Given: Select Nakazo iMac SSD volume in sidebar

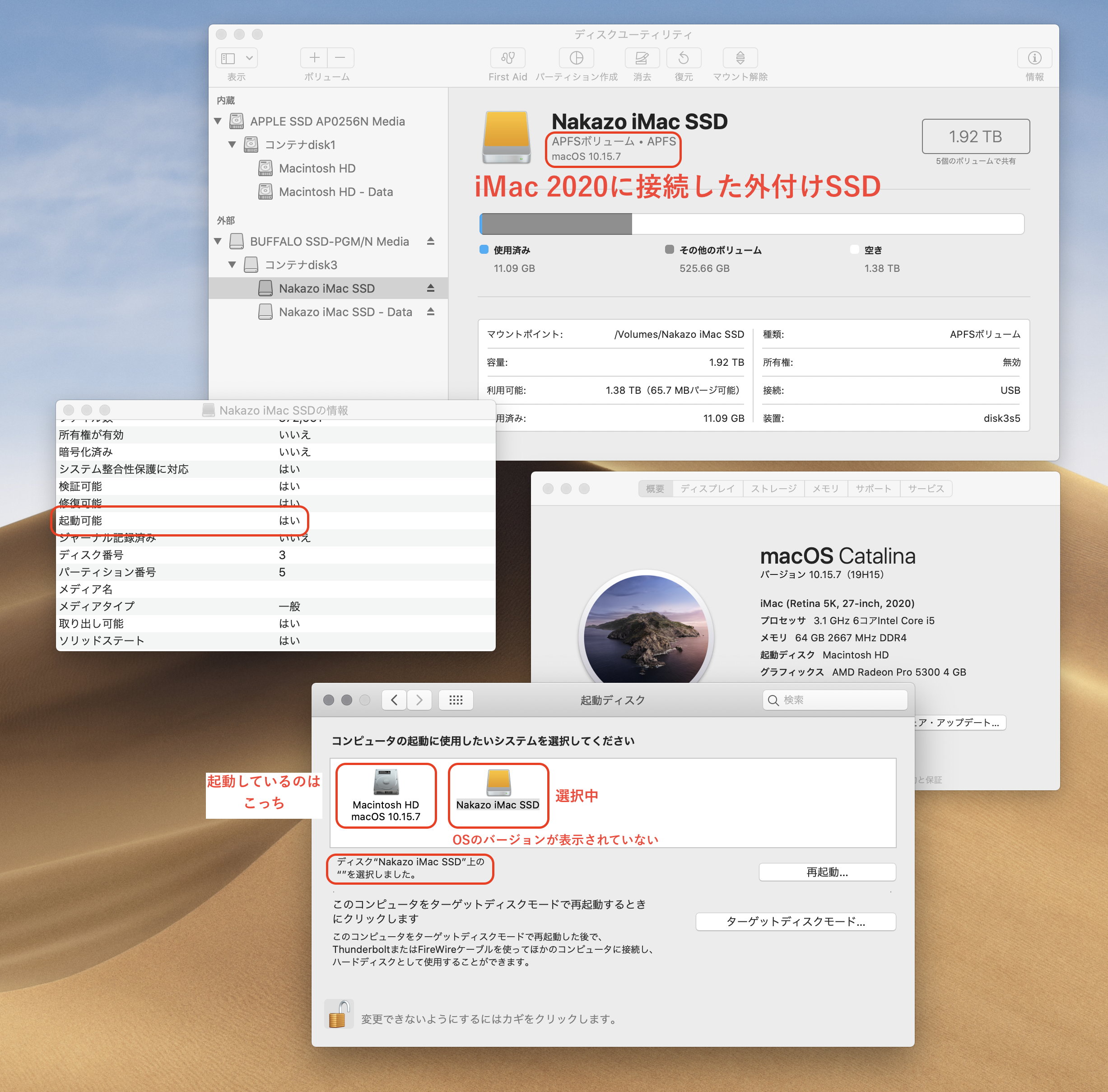Looking at the screenshot, I should point(328,289).
